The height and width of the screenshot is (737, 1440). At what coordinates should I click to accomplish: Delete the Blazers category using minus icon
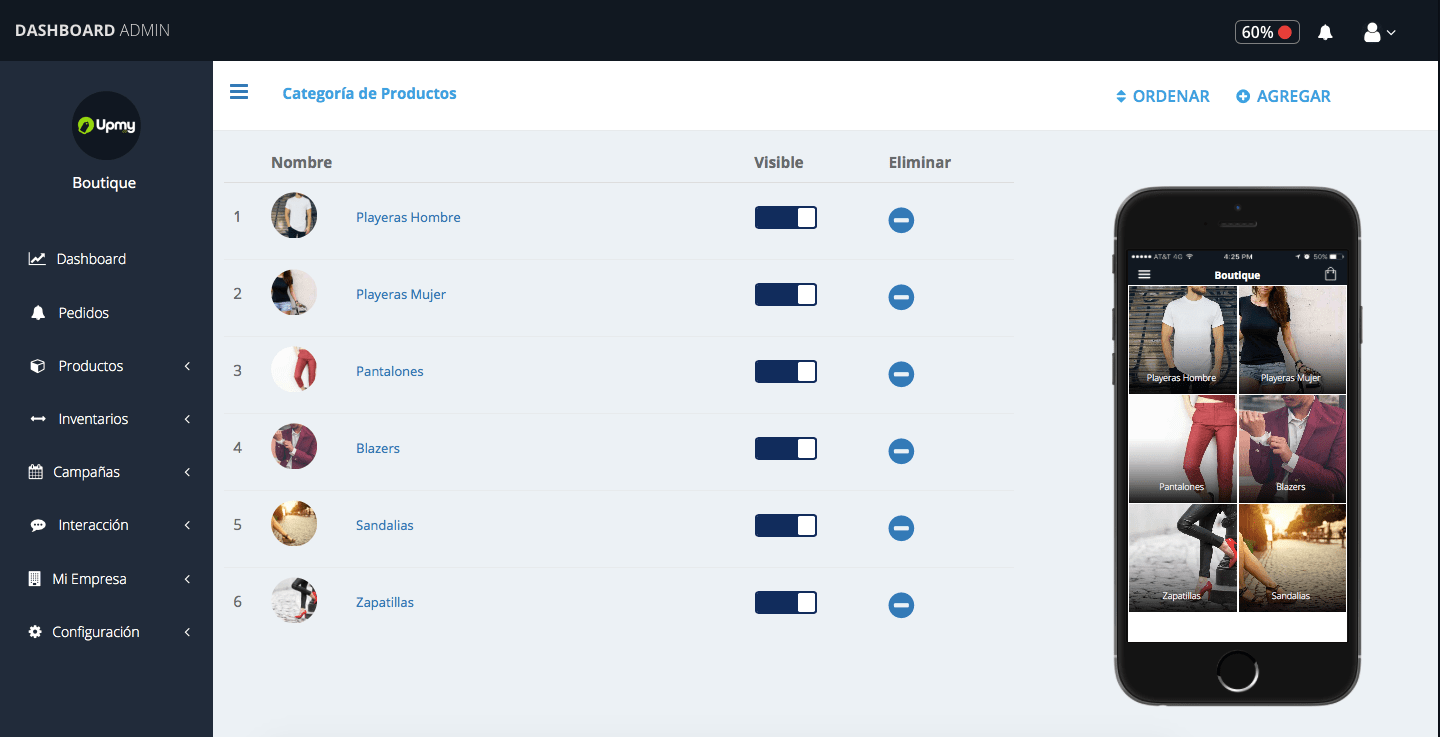[x=900, y=451]
